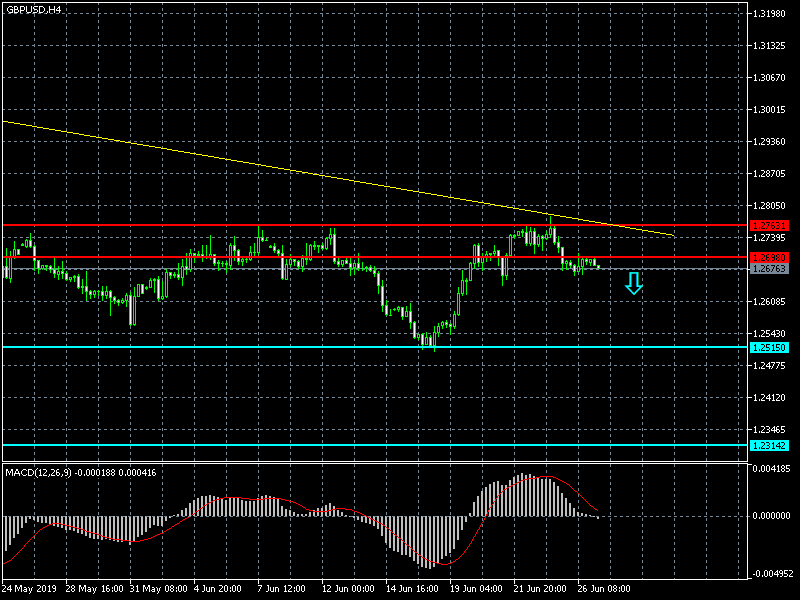Image resolution: width=800 pixels, height=600 pixels.
Task: Click the 24 May 2019 date label
Action: [29, 589]
